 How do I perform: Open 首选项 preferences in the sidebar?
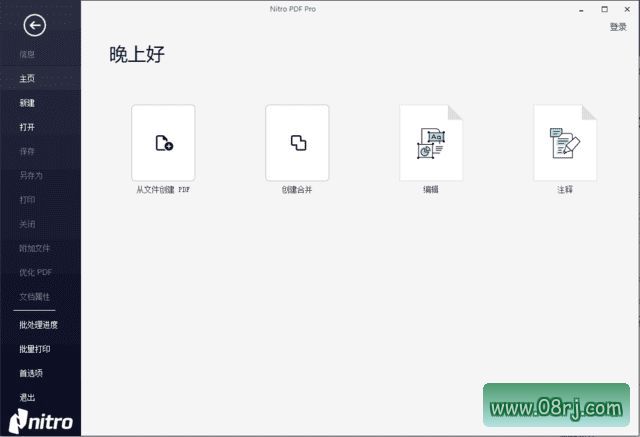31,373
